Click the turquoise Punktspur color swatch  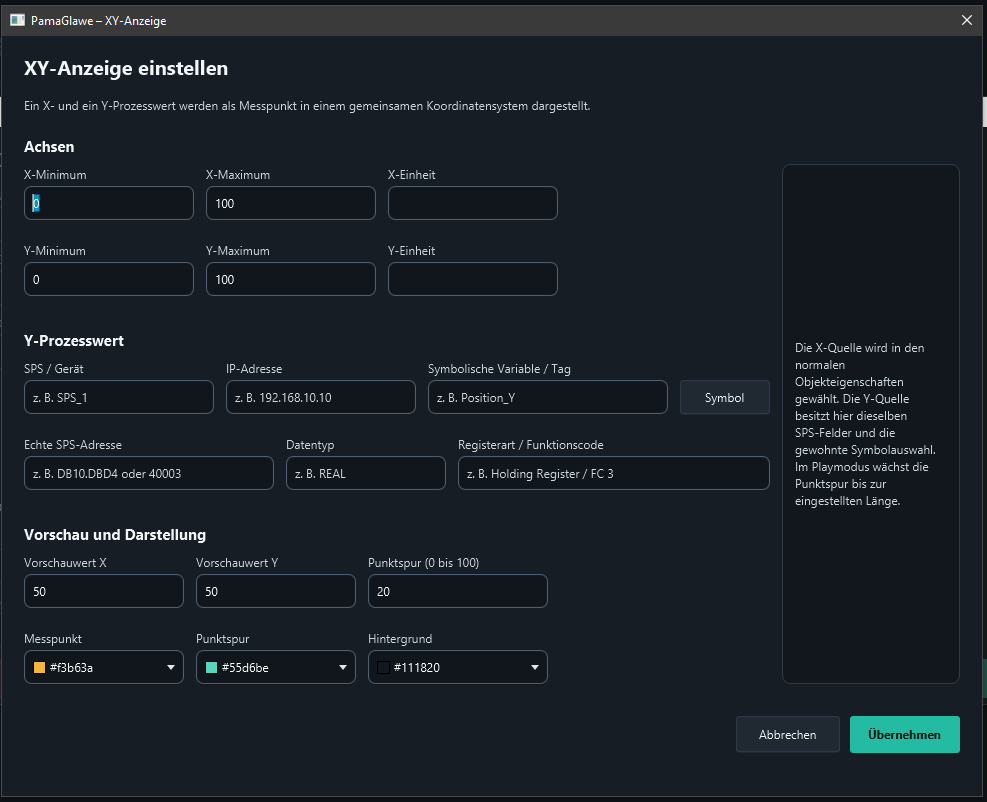(212, 667)
